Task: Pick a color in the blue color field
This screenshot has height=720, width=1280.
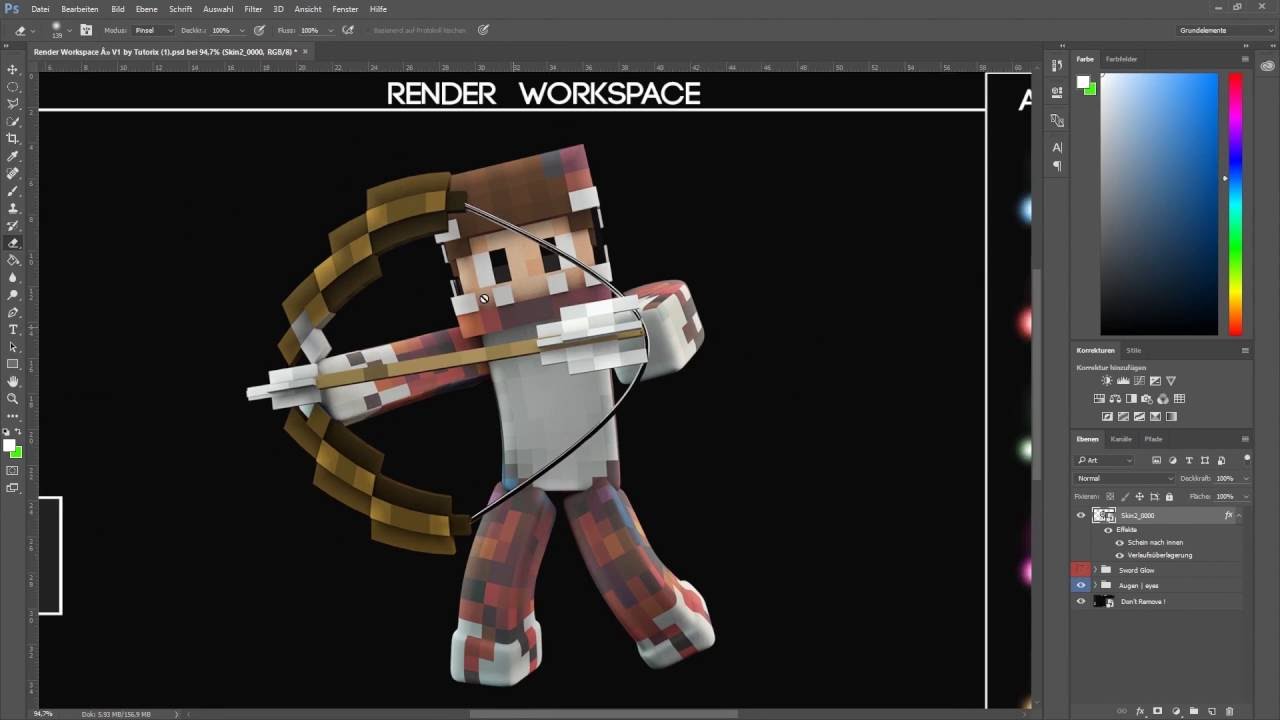Action: pyautogui.click(x=1160, y=205)
